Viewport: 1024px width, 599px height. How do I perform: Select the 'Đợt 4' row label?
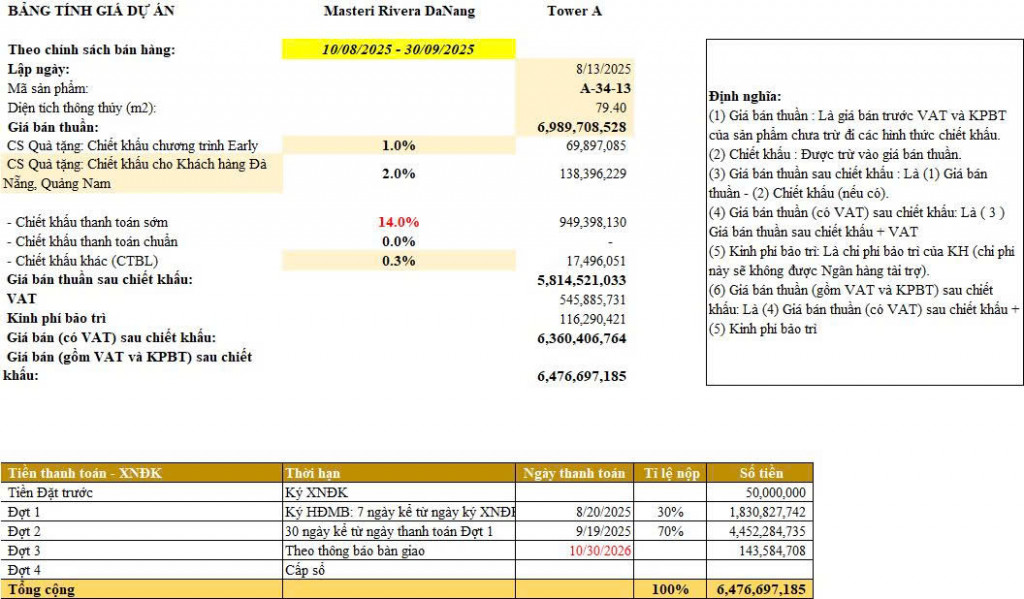24,570
